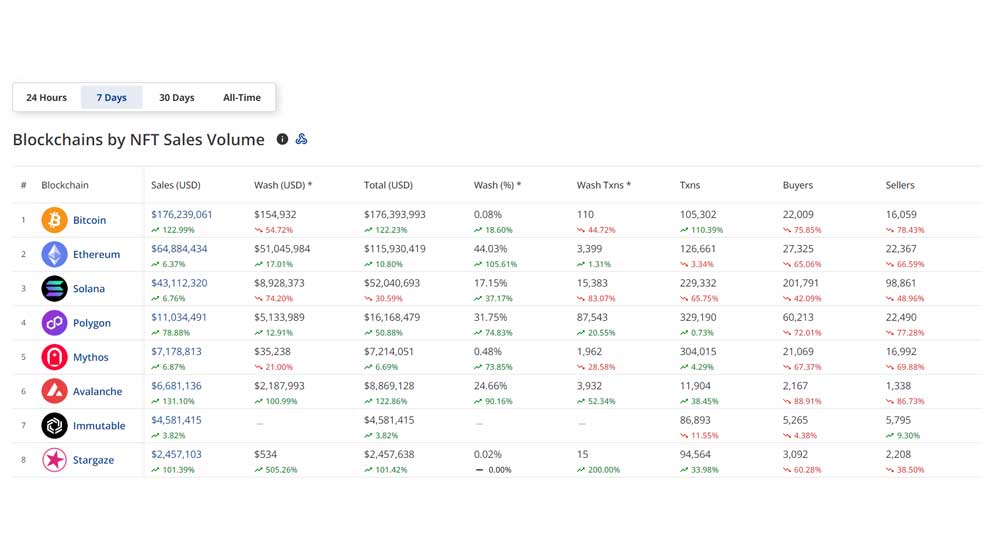This screenshot has width=984, height=554.
Task: Click Stargaze wash value $534
Action: coord(265,454)
